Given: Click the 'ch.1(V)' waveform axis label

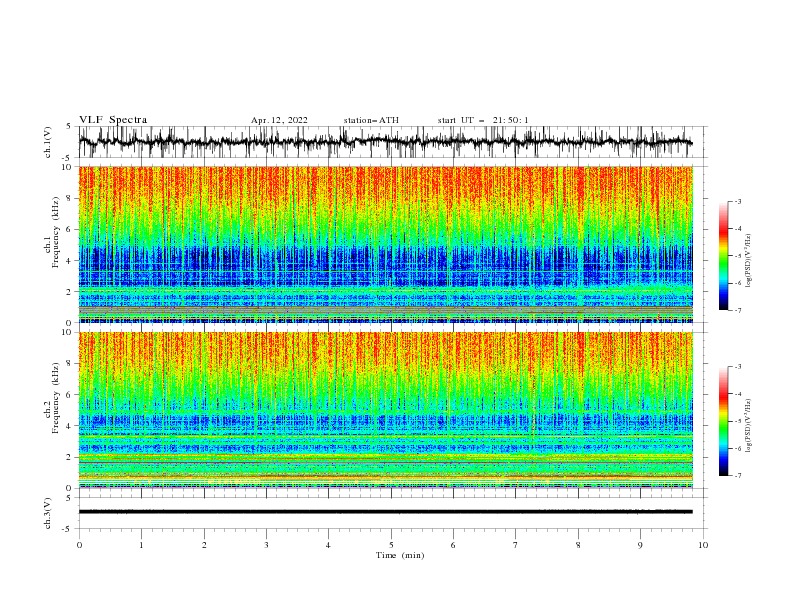Looking at the screenshot, I should [x=48, y=142].
